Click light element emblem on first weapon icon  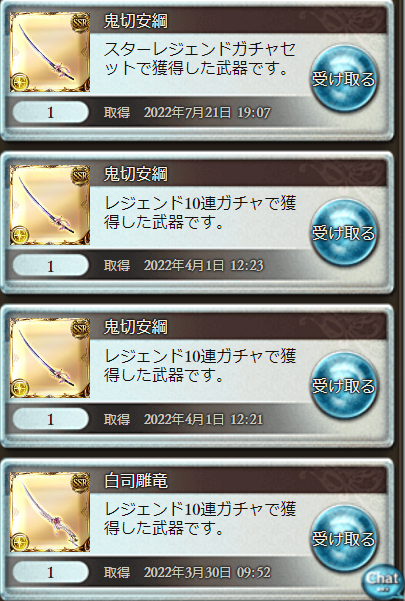coord(20,82)
